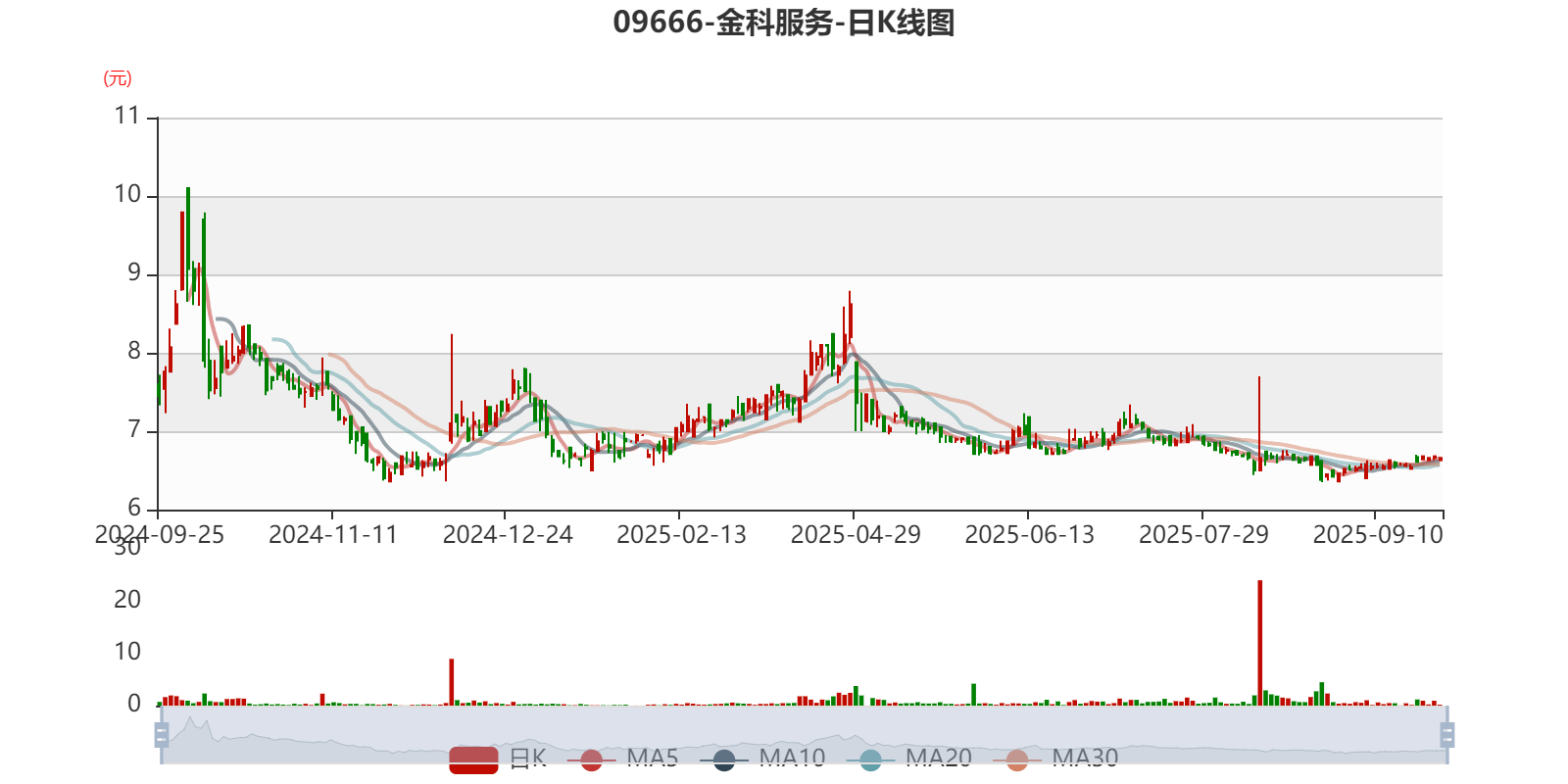Click the volume axis label 10
The image size is (1568, 784).
tap(127, 651)
